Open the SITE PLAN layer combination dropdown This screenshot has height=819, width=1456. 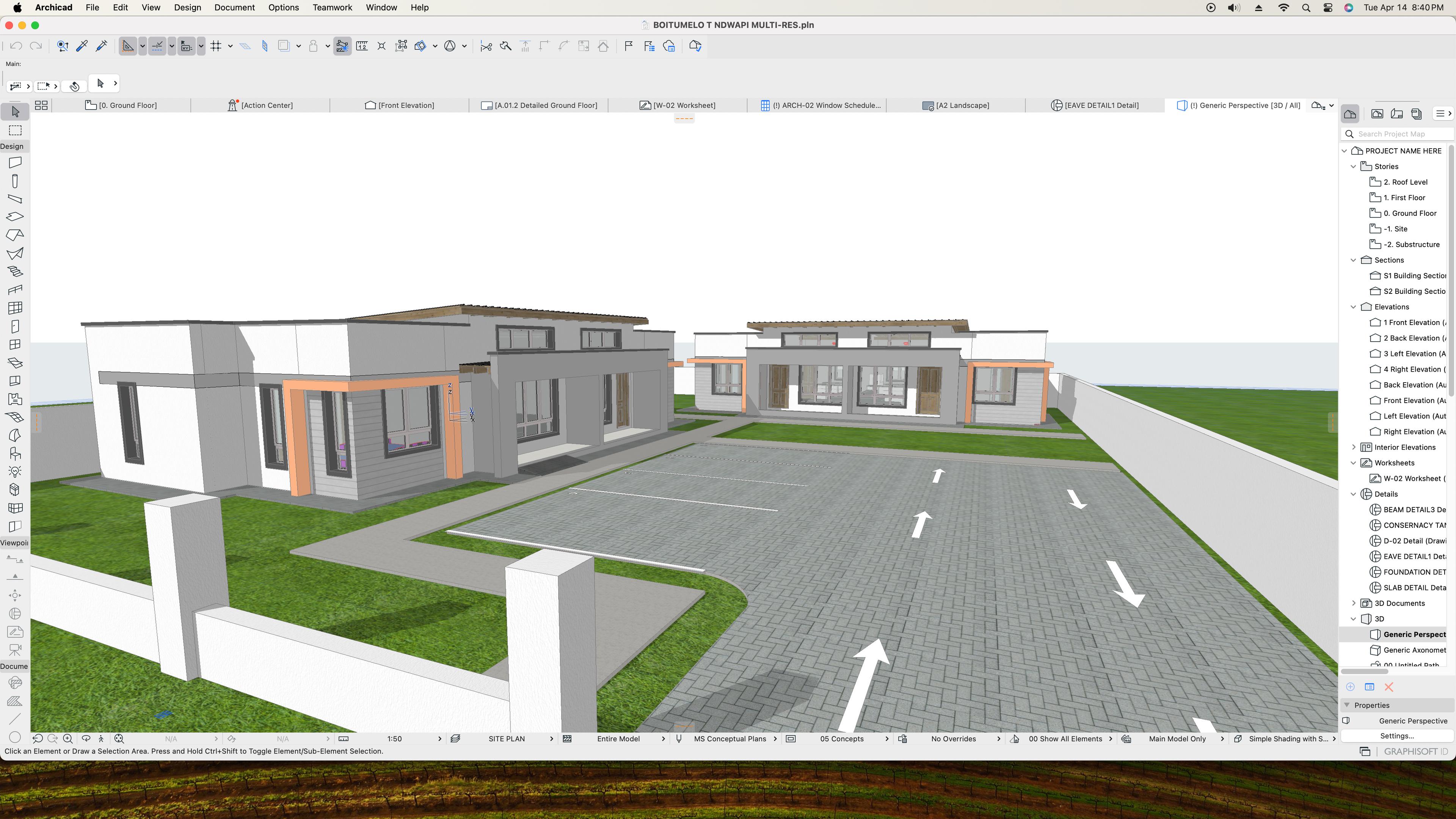(507, 739)
